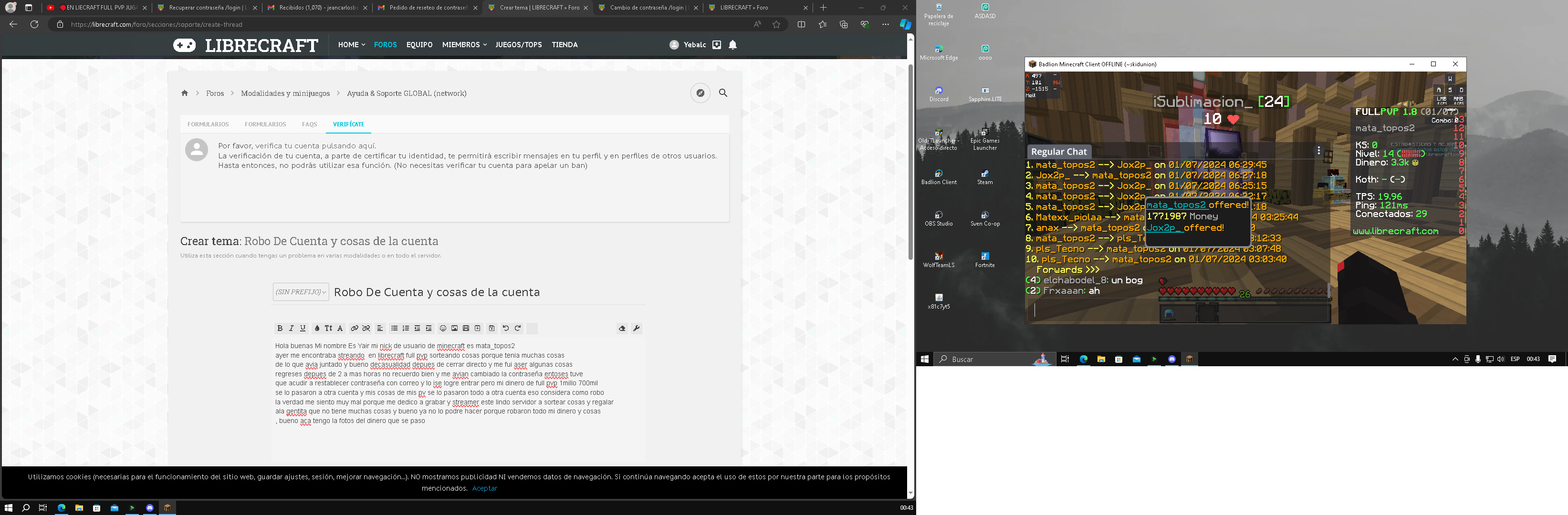Click Forwards >>> in Minecraft chat
The image size is (1568, 515).
coord(1068,270)
